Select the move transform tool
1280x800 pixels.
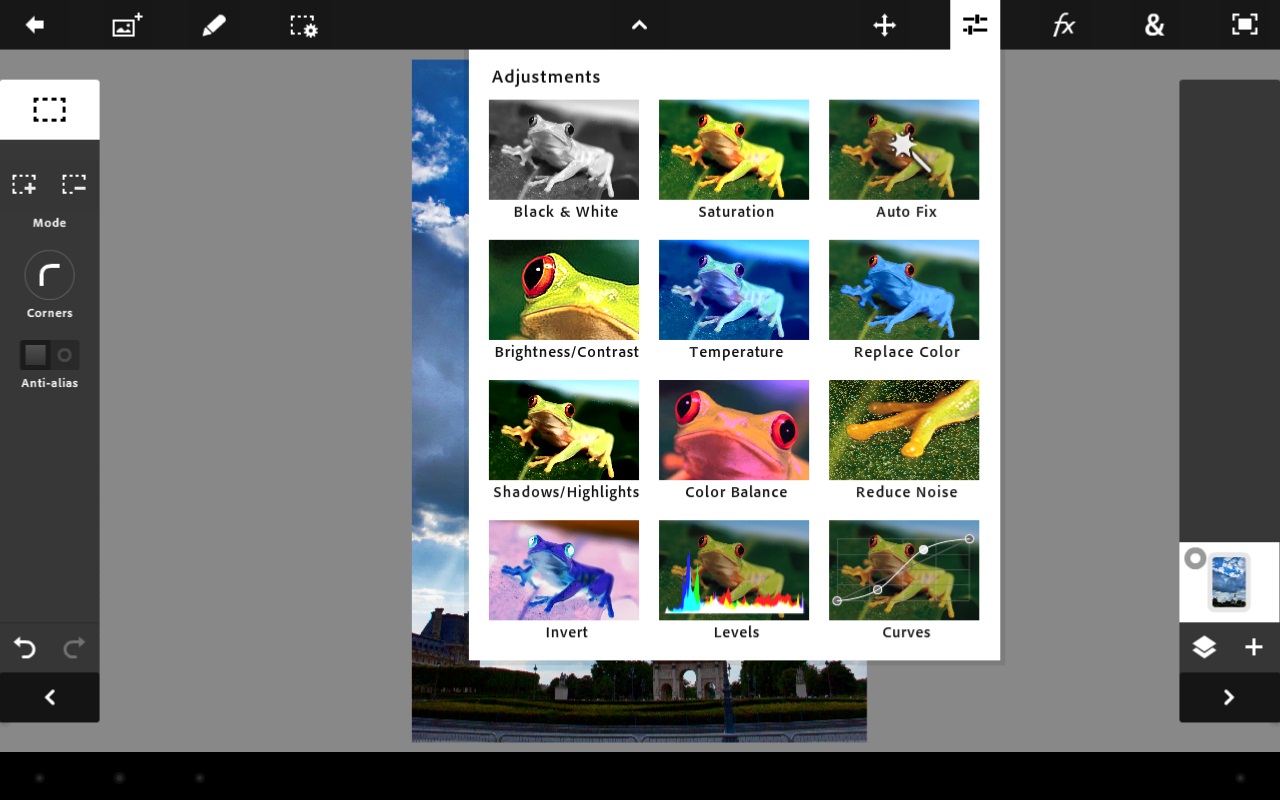(x=884, y=25)
